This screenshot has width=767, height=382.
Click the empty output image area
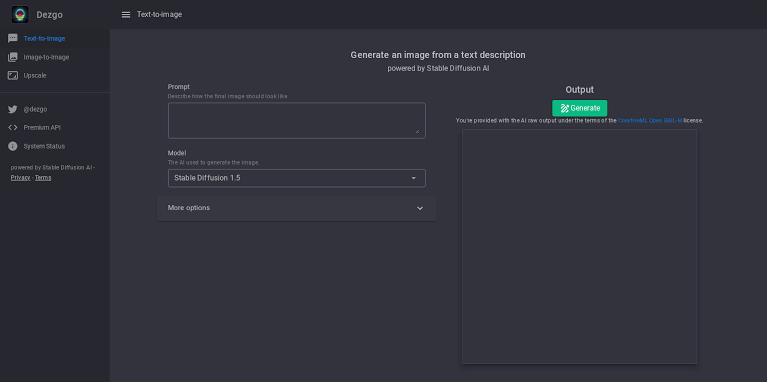click(x=580, y=247)
